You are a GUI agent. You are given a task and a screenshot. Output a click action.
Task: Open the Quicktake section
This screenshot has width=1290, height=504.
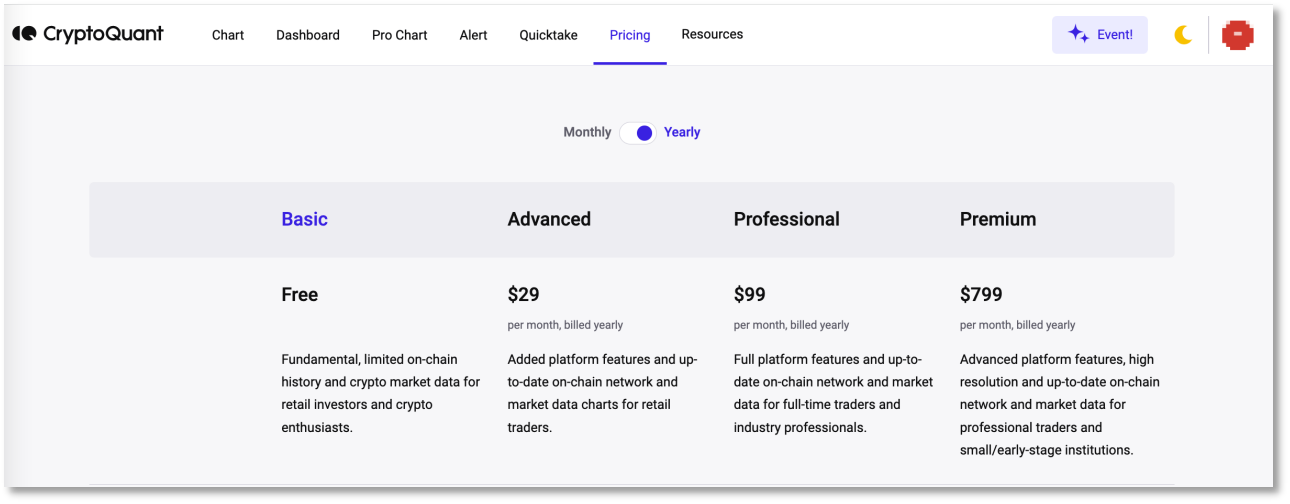pos(548,35)
